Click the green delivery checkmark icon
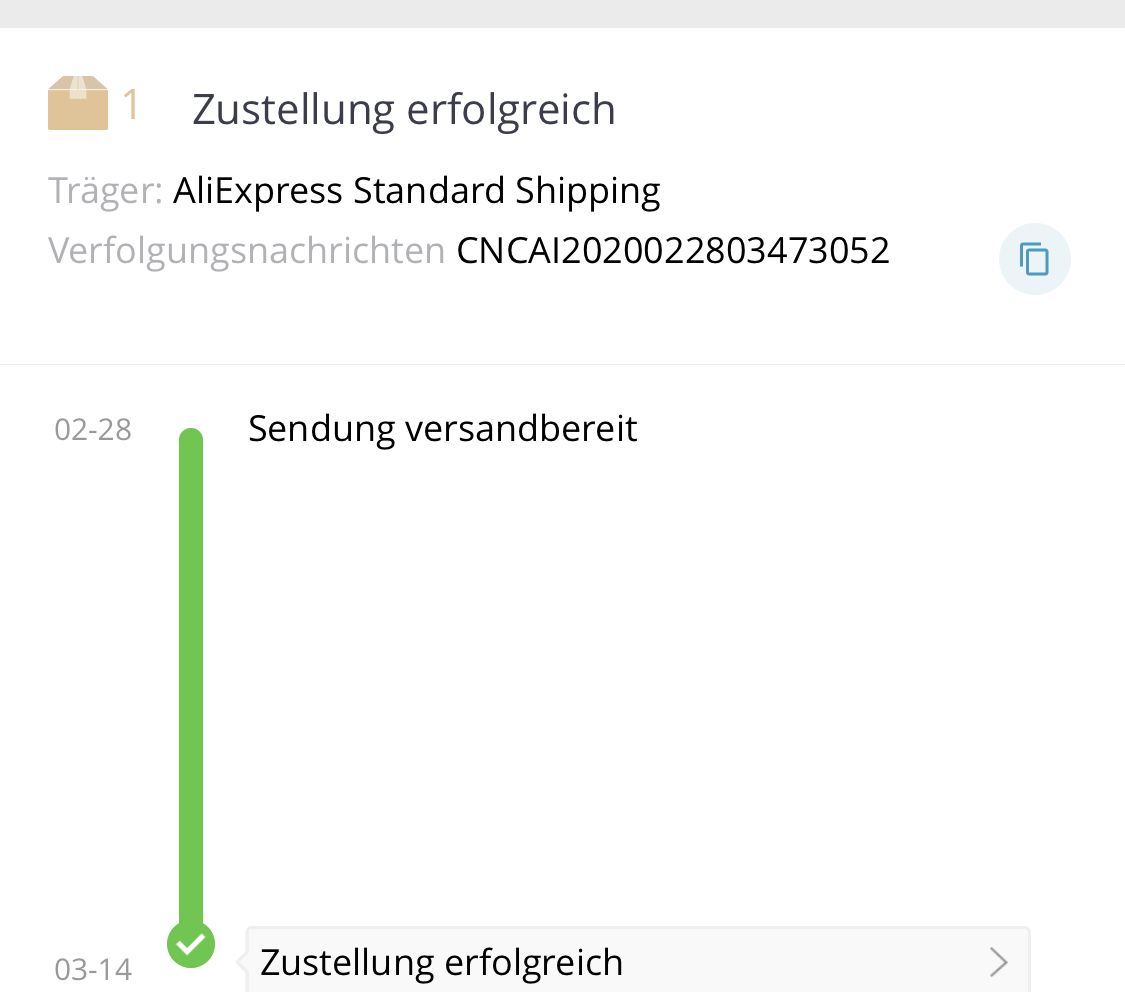This screenshot has width=1125, height=992. pyautogui.click(x=191, y=943)
